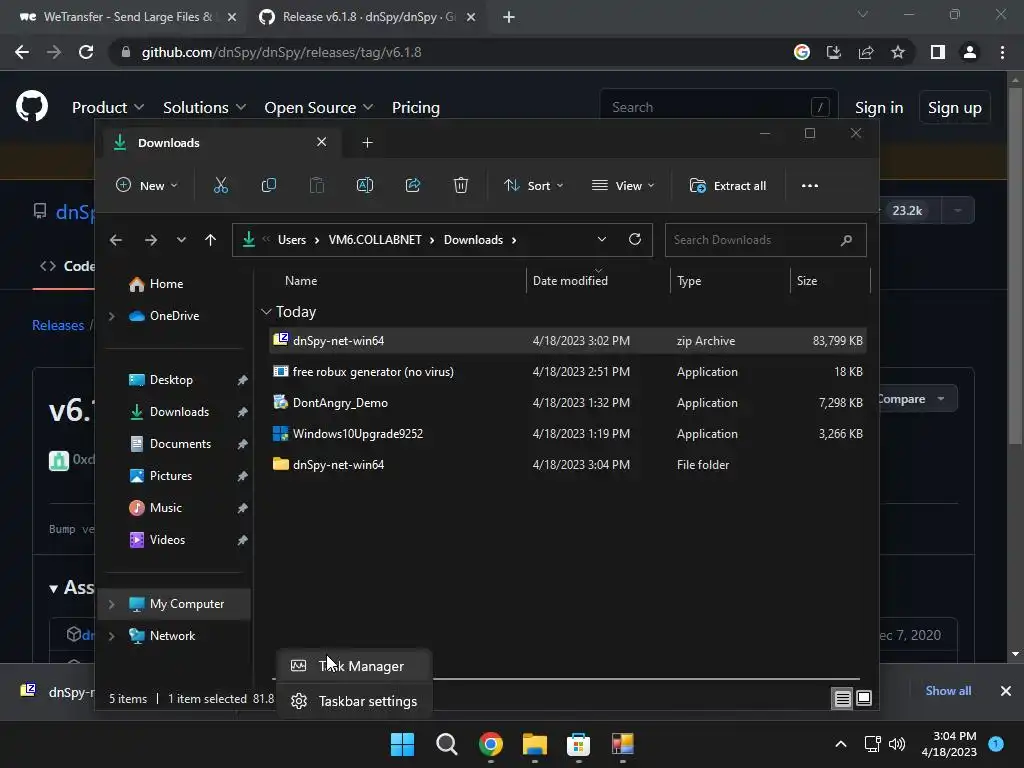Click the Rename icon in Explorer toolbar
This screenshot has height=768, width=1024.
[x=364, y=185]
